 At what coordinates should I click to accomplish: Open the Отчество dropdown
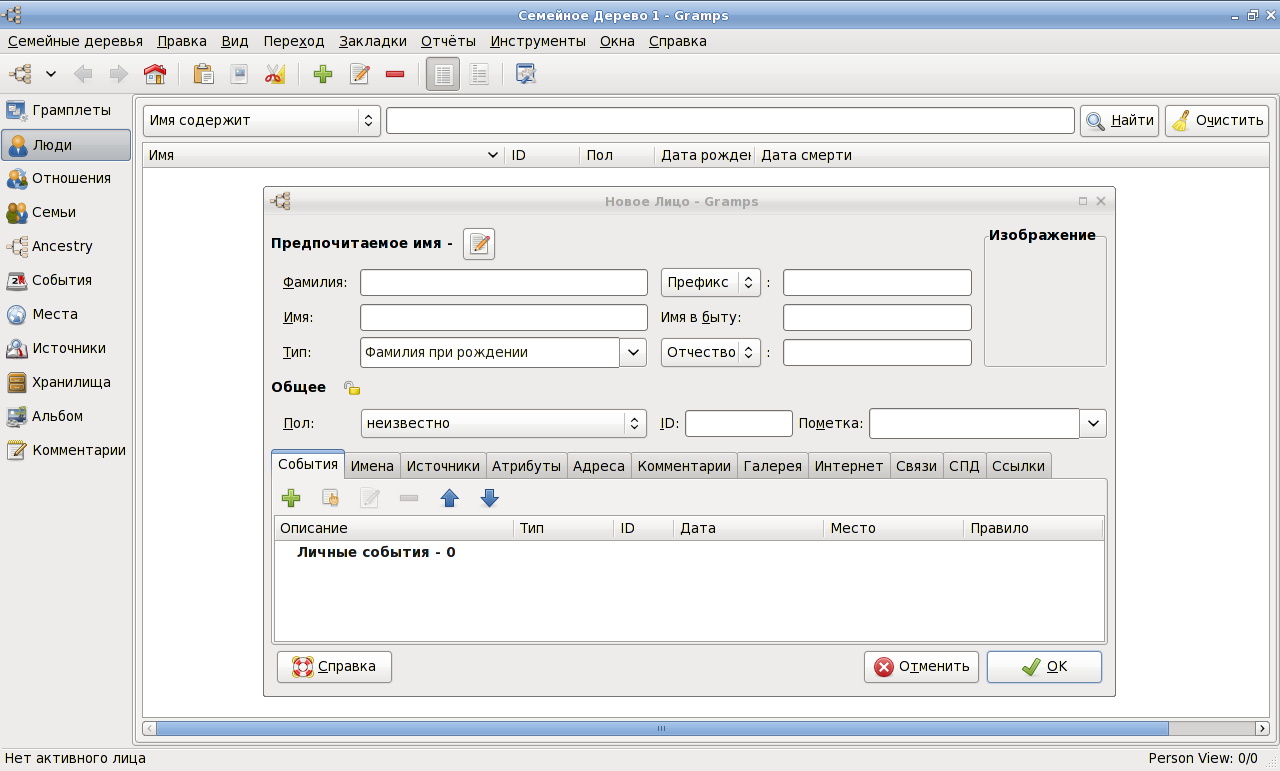711,352
